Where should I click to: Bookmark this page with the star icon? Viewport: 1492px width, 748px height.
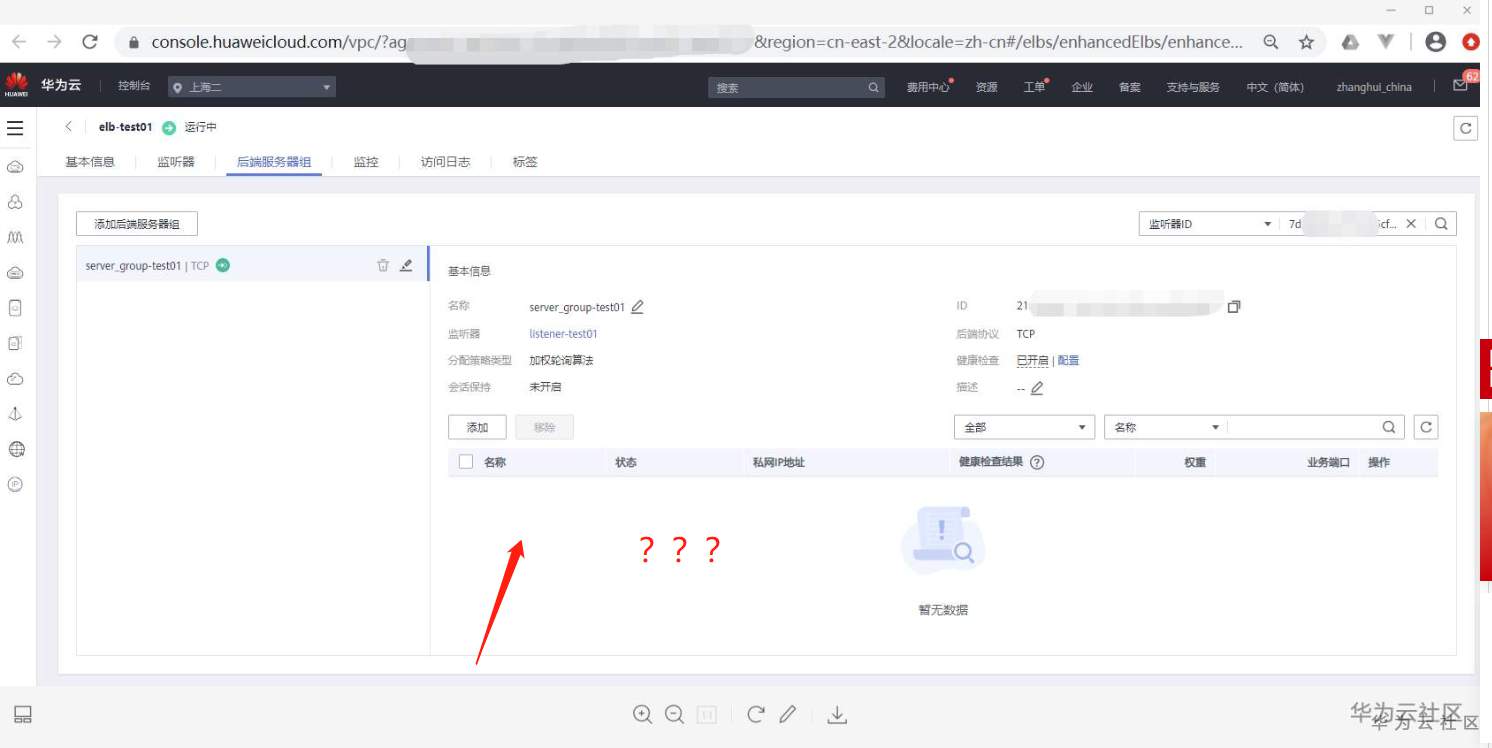tap(1306, 42)
